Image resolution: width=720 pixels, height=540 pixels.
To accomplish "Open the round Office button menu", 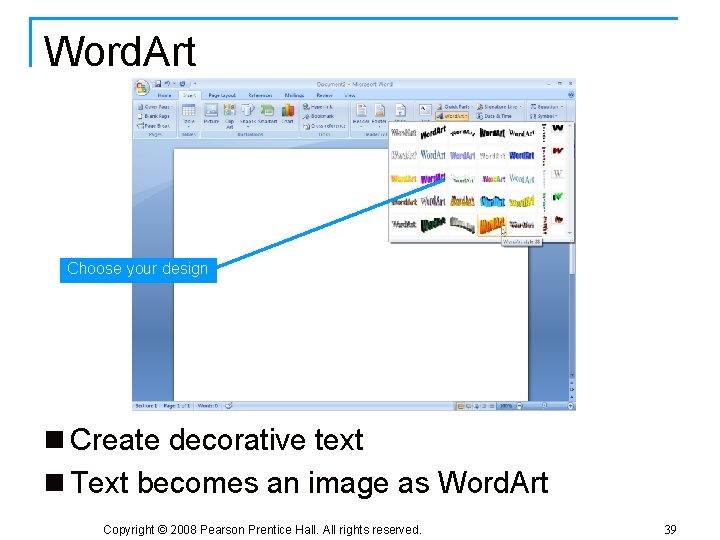I will (142, 88).
